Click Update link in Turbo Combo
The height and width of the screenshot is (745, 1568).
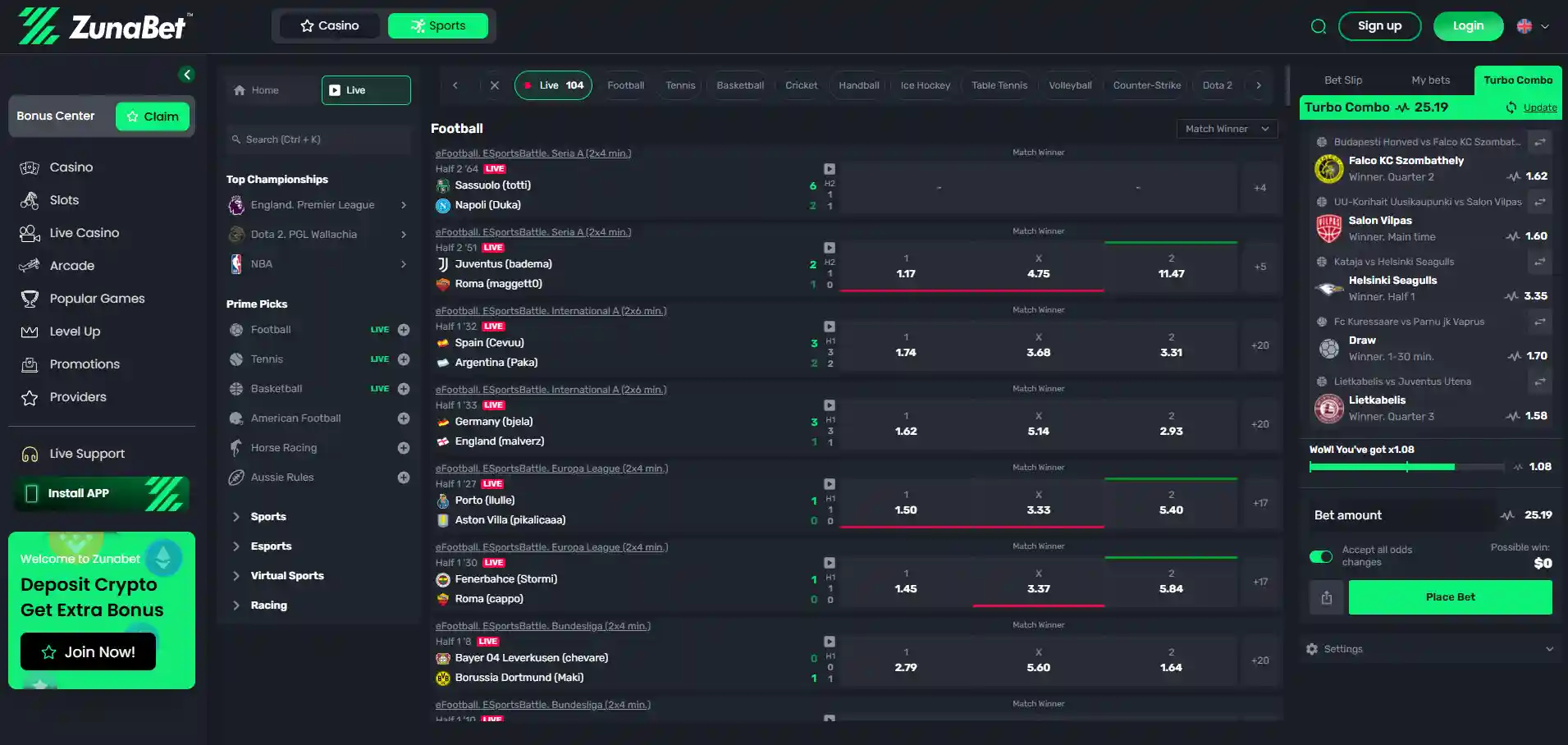tap(1540, 107)
